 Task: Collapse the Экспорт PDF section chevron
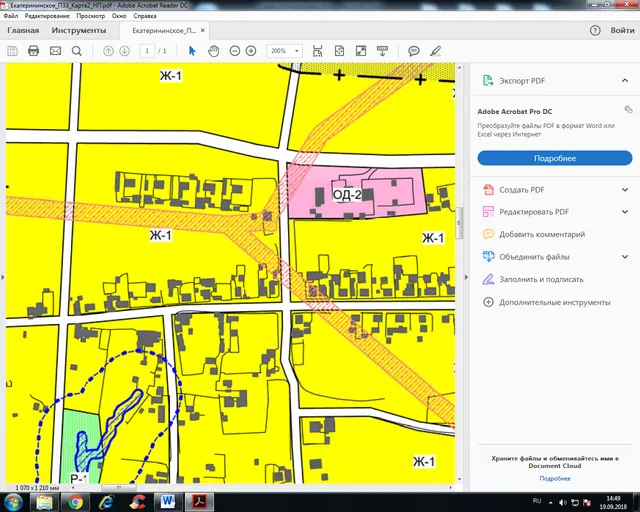click(625, 80)
